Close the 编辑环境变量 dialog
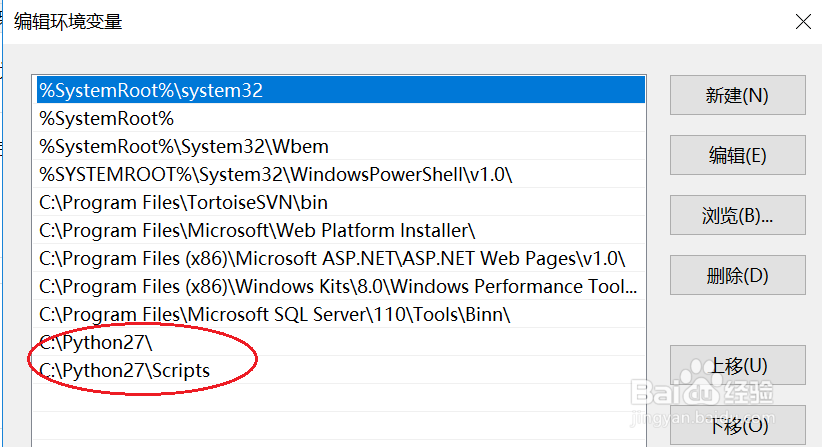 [x=800, y=20]
